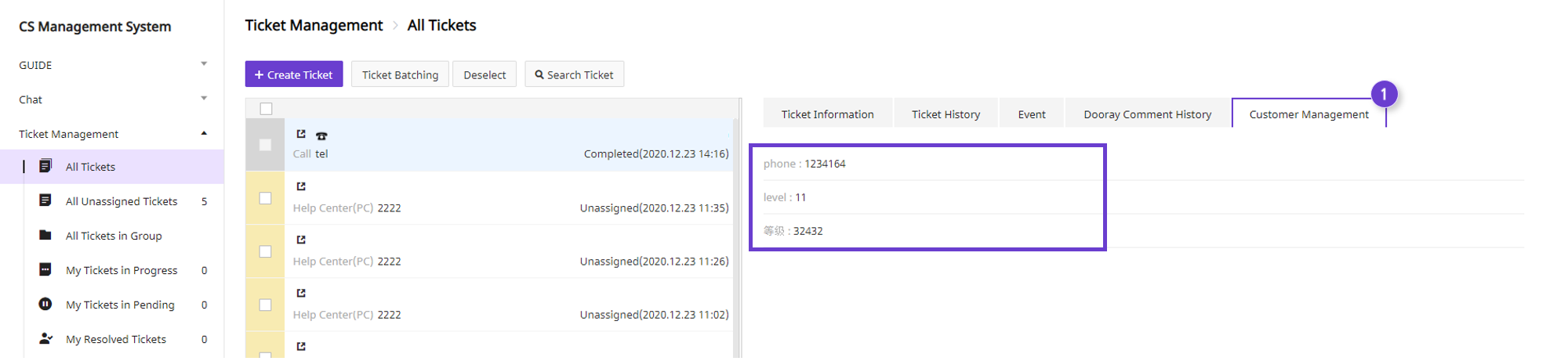1568x361 pixels.
Task: Open the All Tickets list icon
Action: (45, 166)
